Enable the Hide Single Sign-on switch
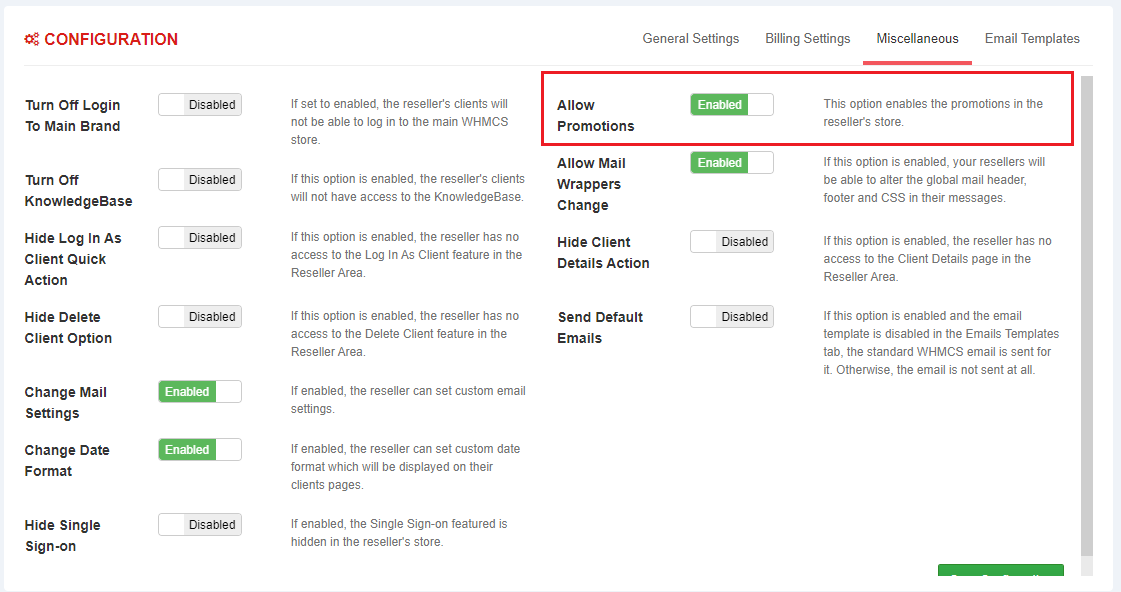The height and width of the screenshot is (592, 1121). tap(200, 525)
